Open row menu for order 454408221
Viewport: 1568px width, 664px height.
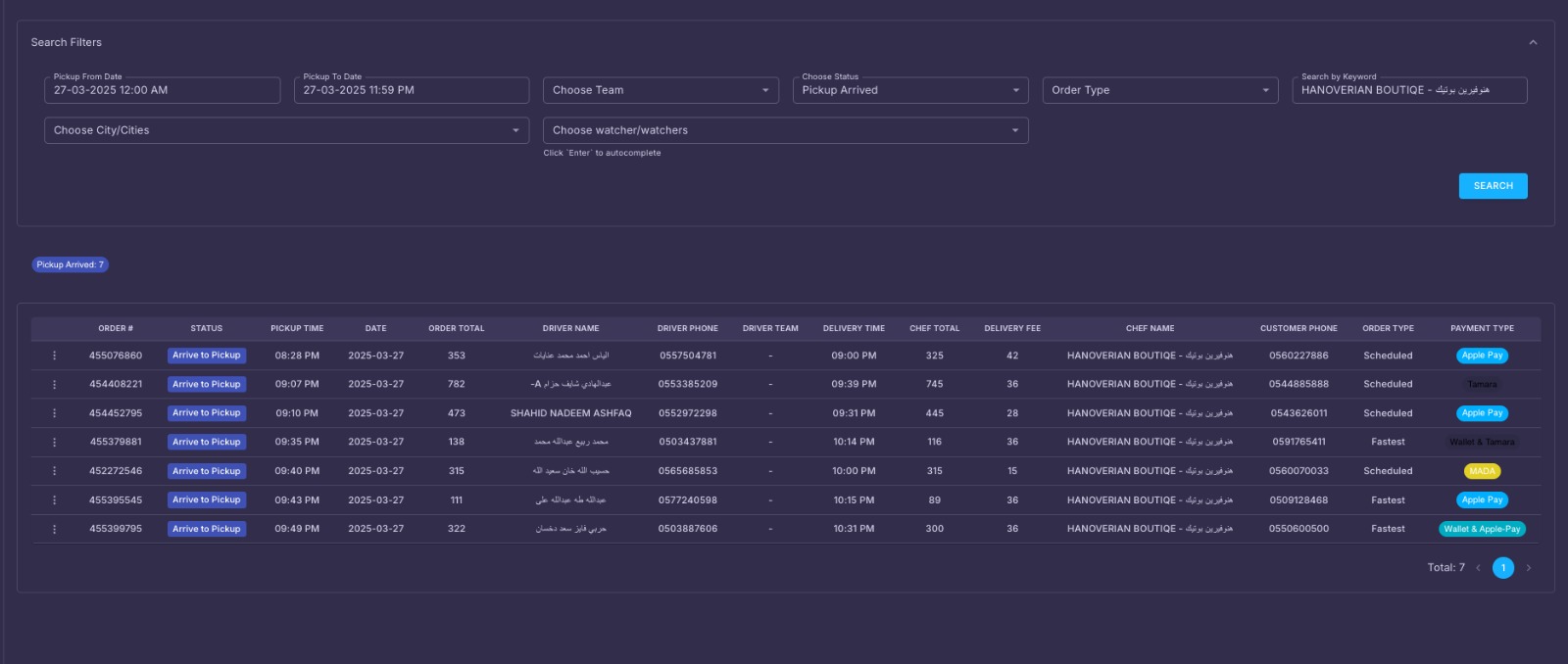click(54, 385)
